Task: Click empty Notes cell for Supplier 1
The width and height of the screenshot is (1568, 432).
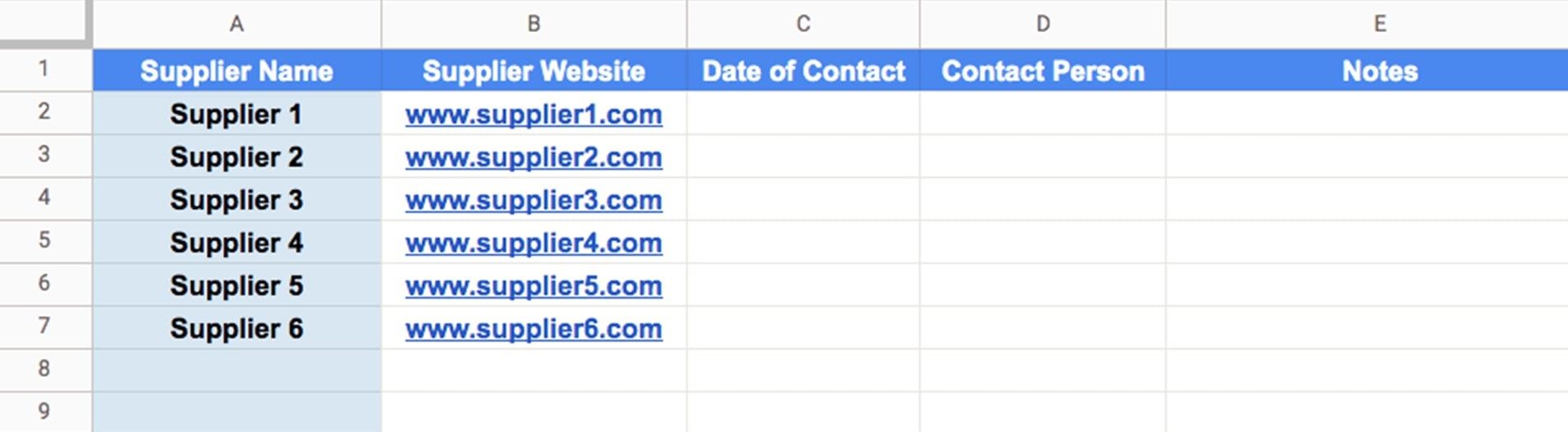Action: [1367, 114]
